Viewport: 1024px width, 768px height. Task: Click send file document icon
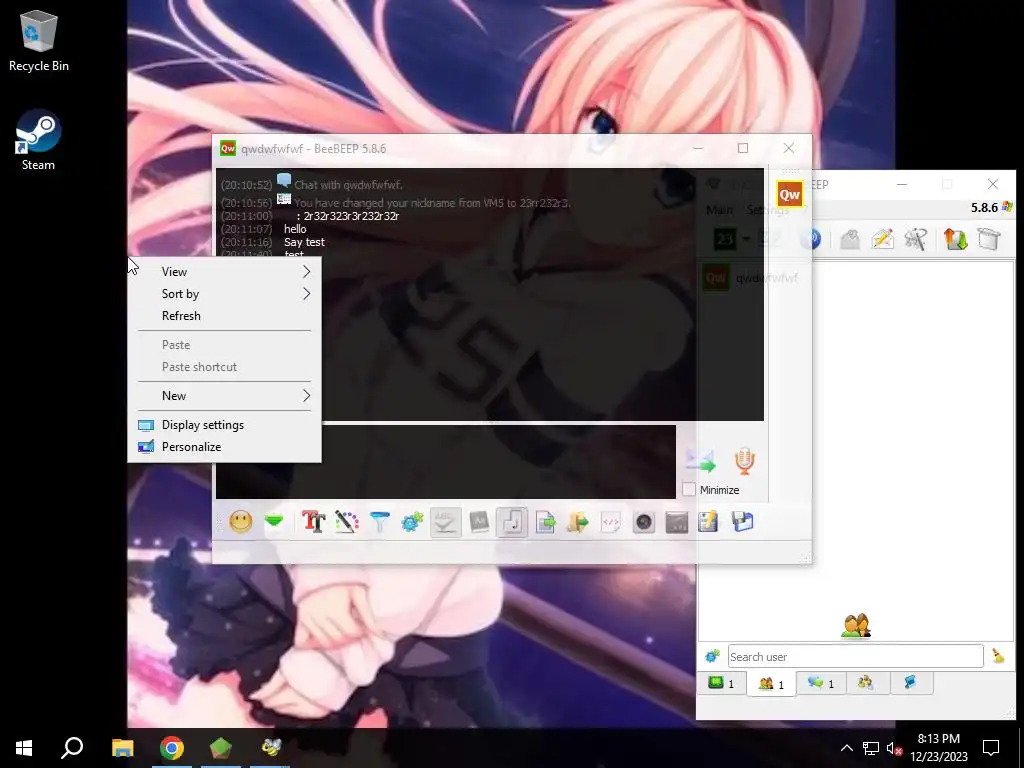pyautogui.click(x=545, y=522)
